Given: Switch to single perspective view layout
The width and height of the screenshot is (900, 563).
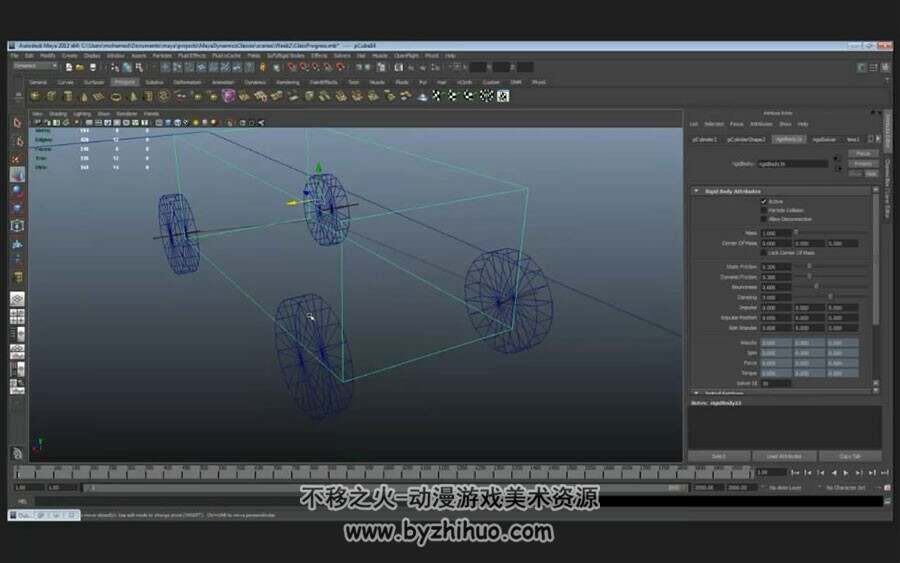Looking at the screenshot, I should click(17, 298).
